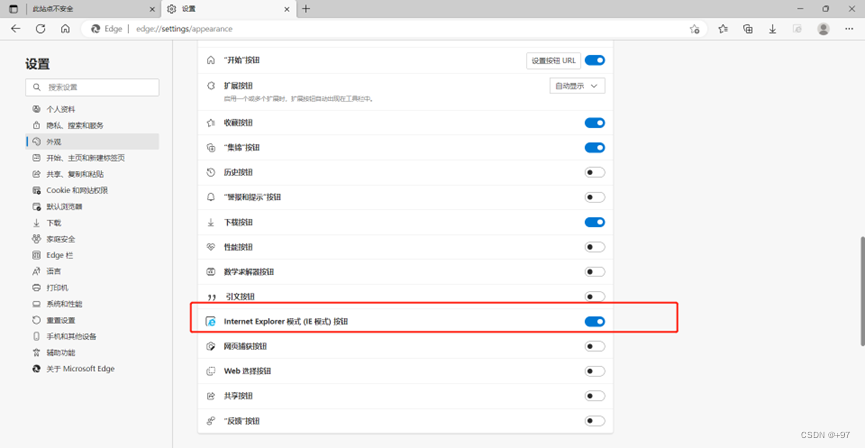
Task: Open the Favorites list toolbar icon
Action: pyautogui.click(x=723, y=29)
